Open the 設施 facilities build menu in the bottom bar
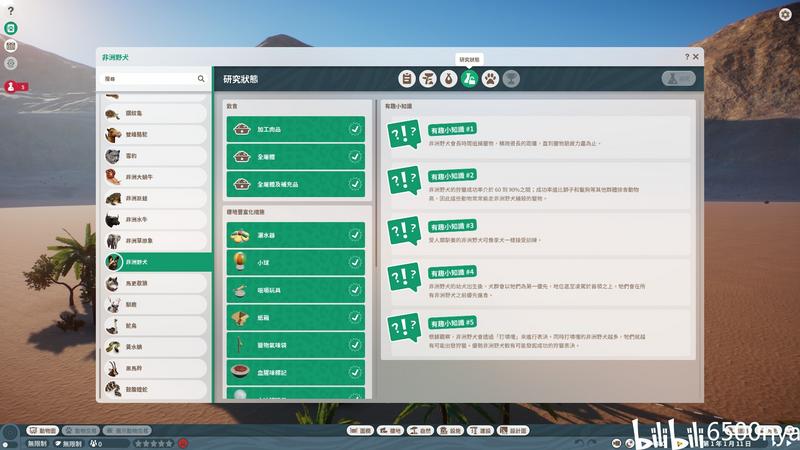800x450 pixels. (451, 431)
